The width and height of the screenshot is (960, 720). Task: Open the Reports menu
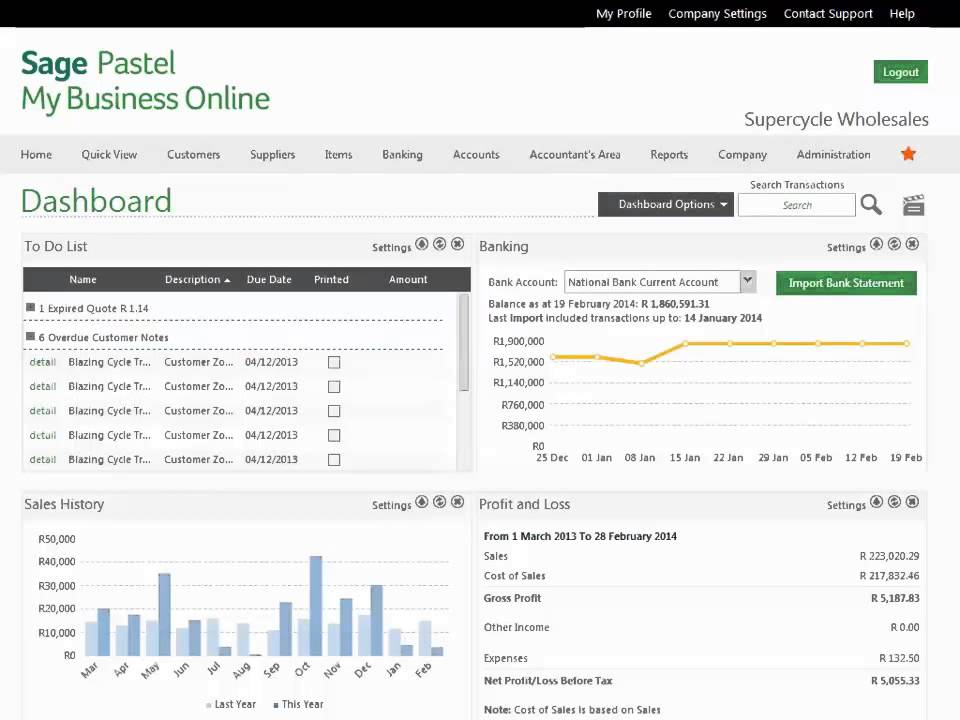click(669, 154)
